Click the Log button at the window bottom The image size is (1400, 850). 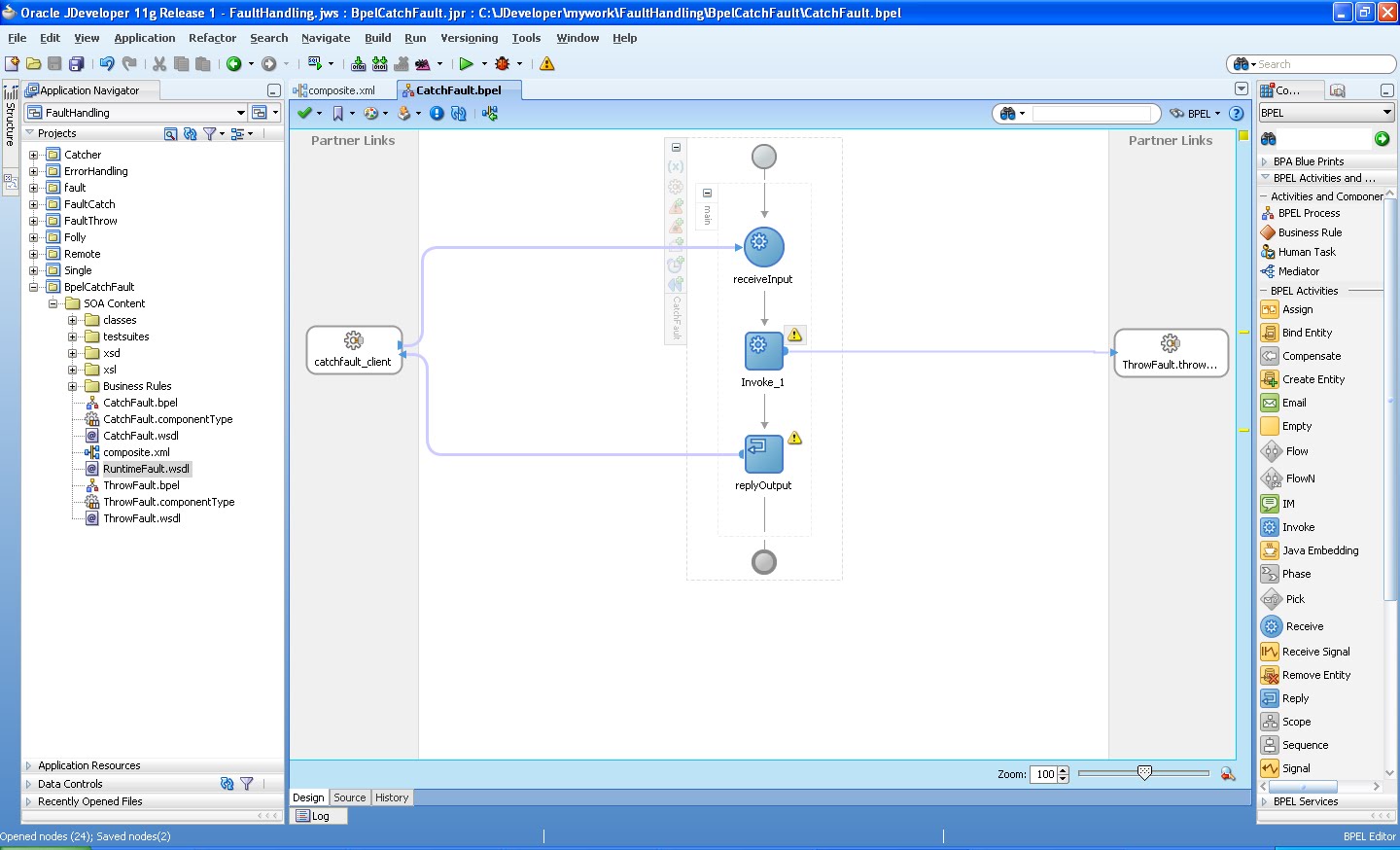318,816
